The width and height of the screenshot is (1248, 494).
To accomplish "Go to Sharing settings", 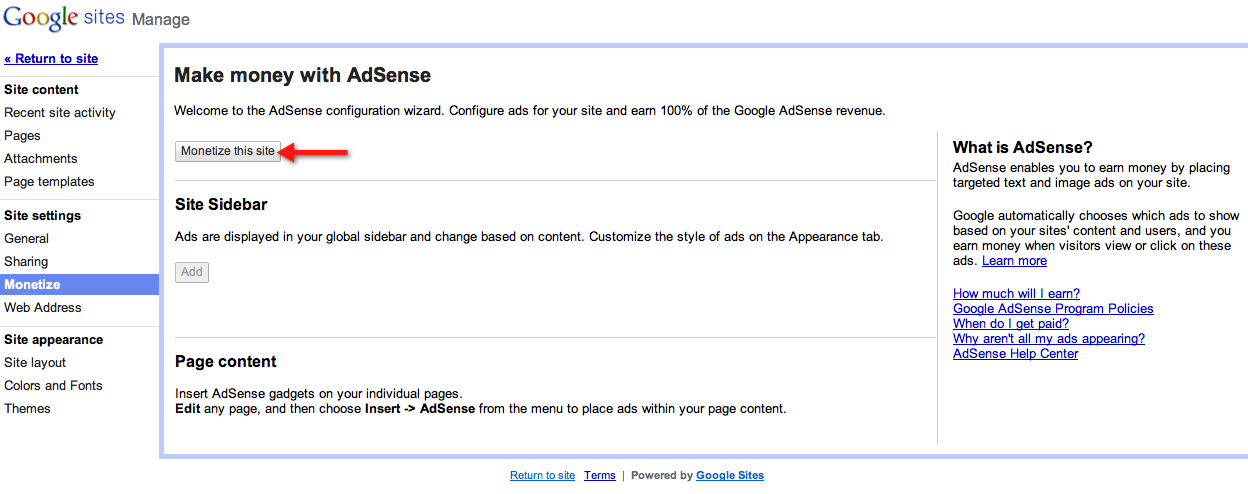I will [26, 262].
